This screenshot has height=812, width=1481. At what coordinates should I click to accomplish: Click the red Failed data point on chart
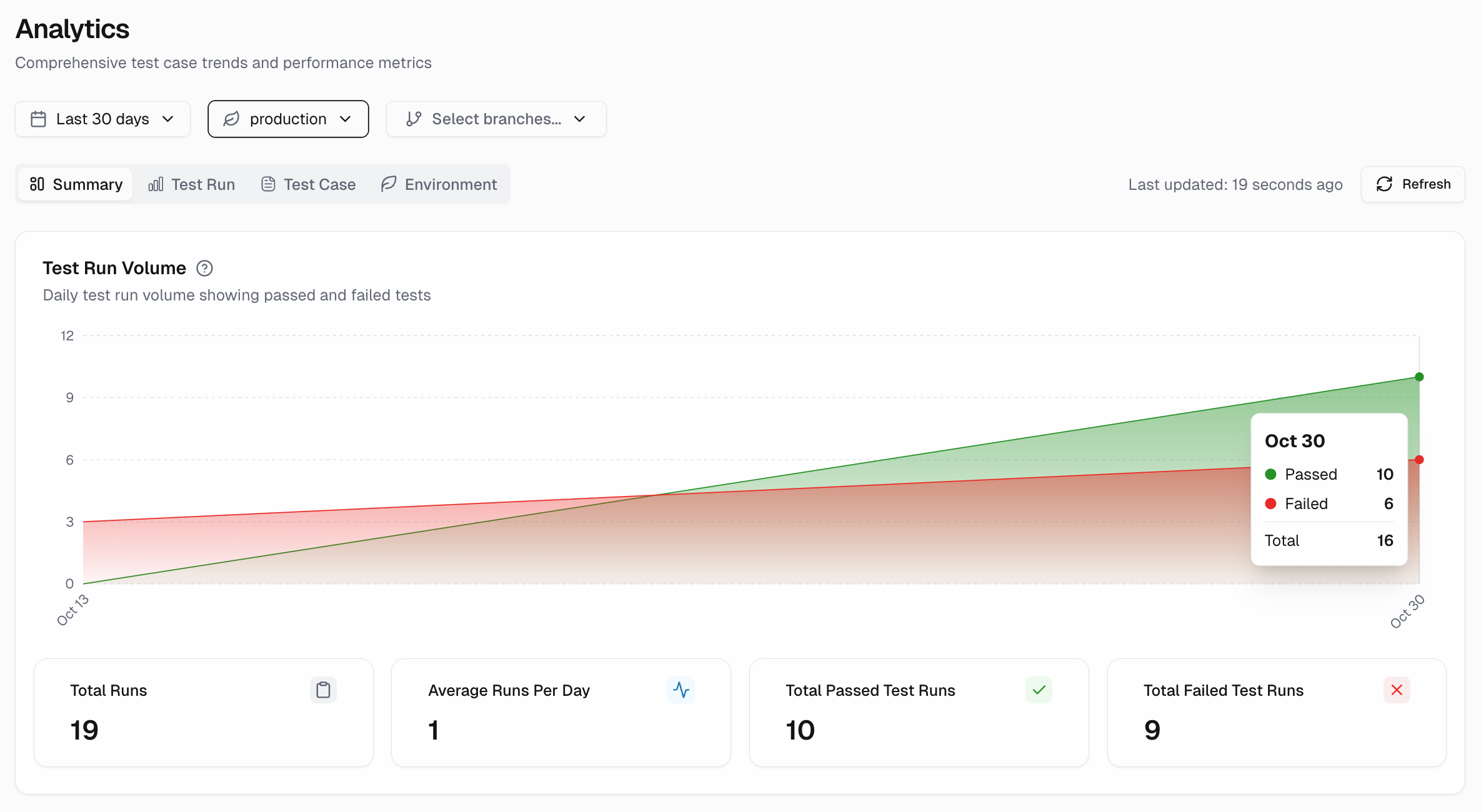[x=1419, y=460]
